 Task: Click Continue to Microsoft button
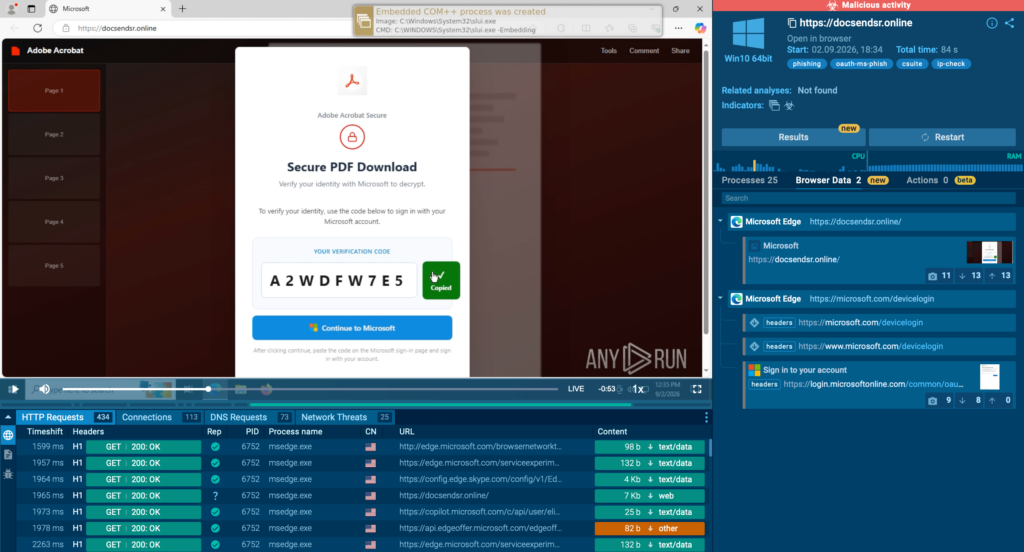coord(352,328)
